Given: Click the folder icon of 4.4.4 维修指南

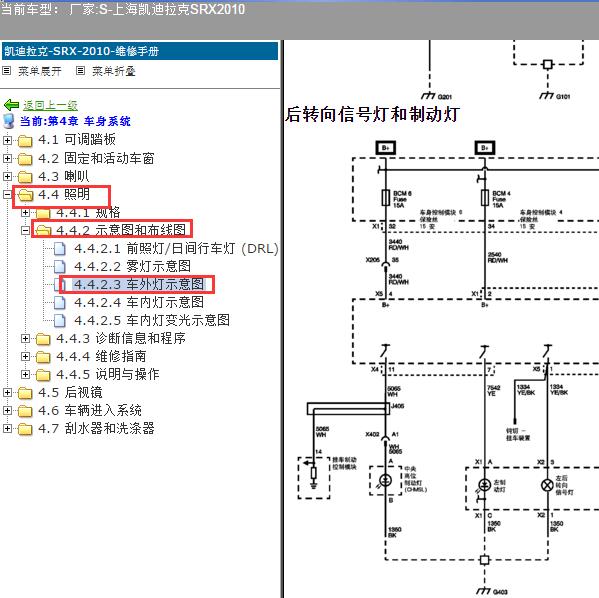Looking at the screenshot, I should [43, 357].
